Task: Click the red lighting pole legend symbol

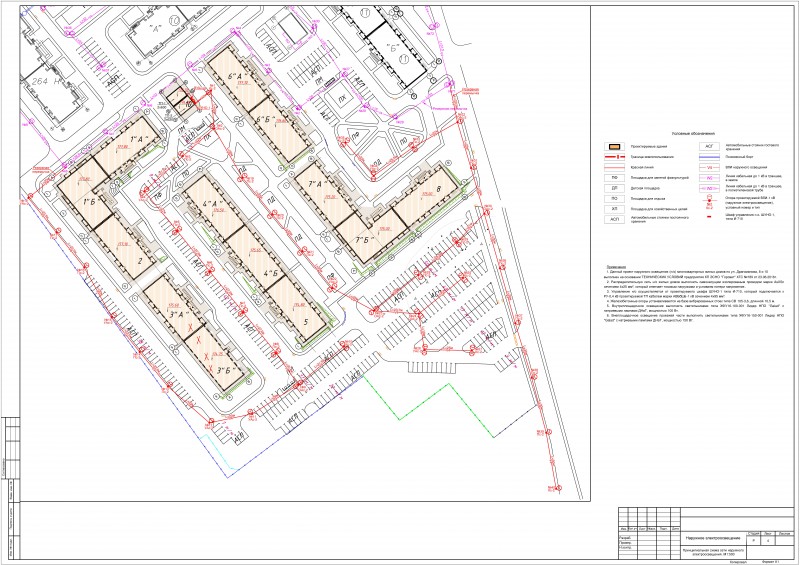Action: [x=709, y=201]
